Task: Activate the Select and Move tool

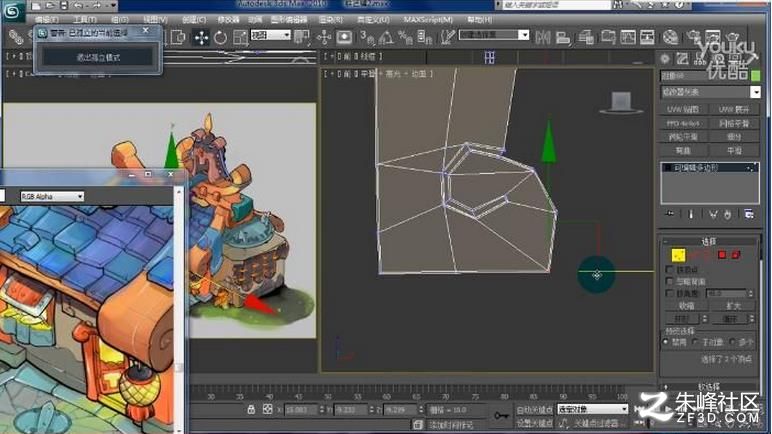Action: (x=201, y=37)
